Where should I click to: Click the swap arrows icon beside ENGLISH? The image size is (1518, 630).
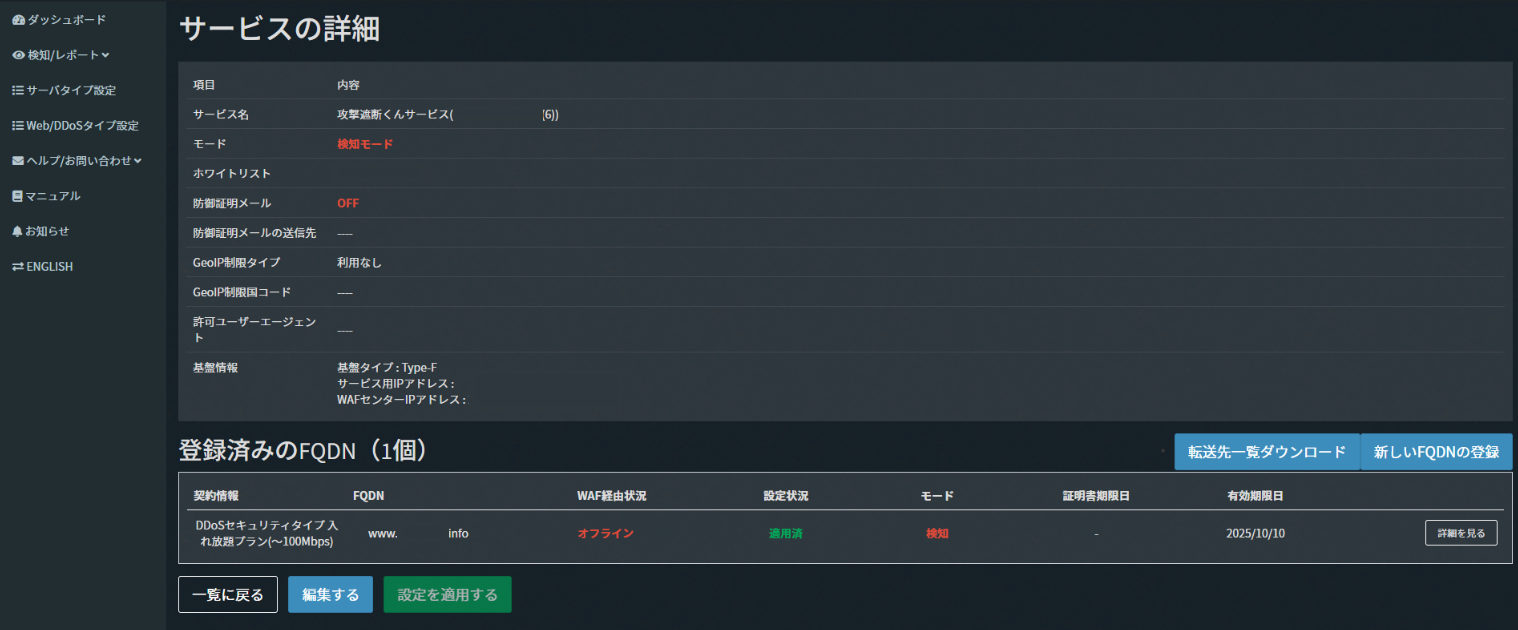pos(17,267)
